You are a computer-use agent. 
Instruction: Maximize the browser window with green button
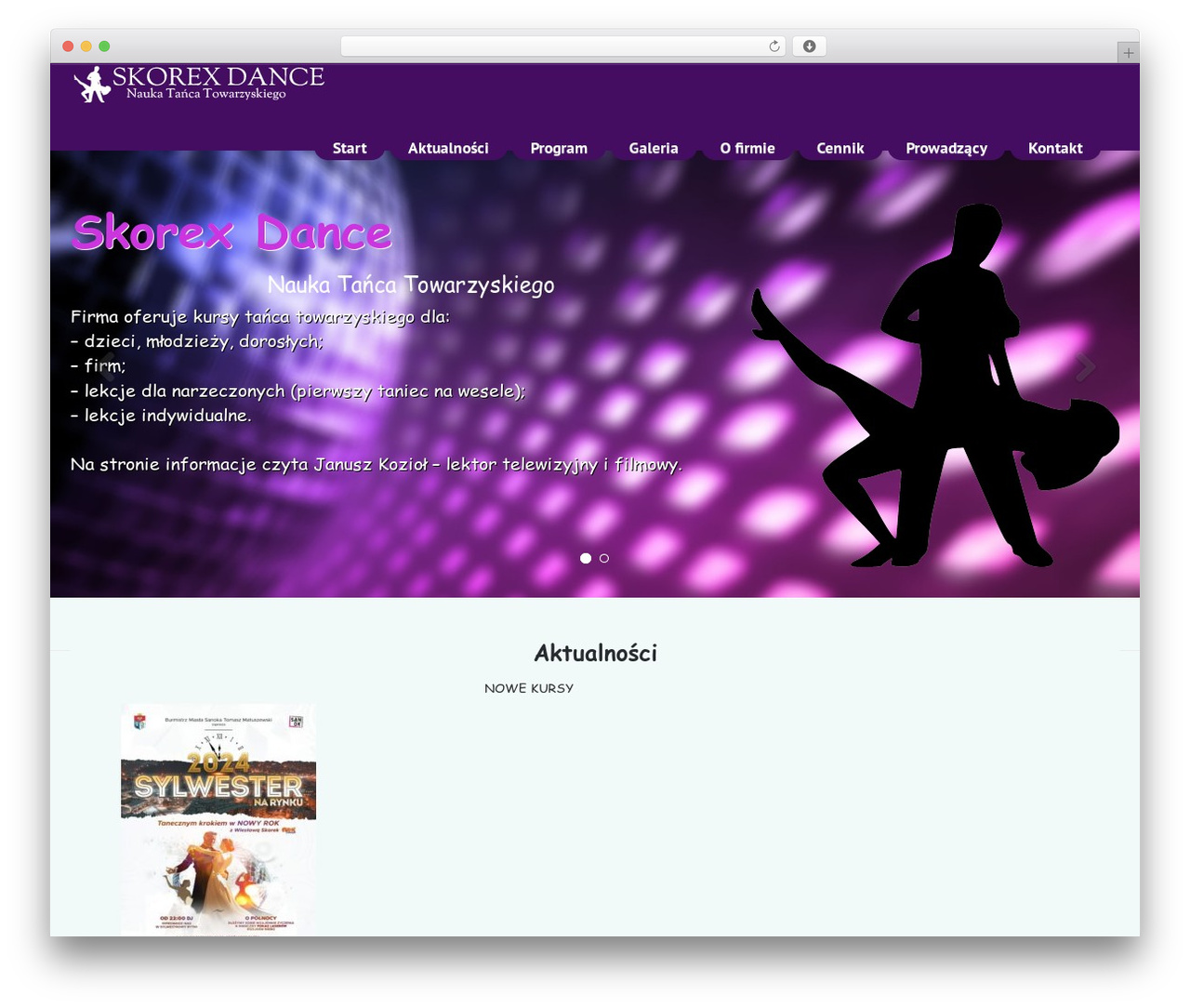pos(104,46)
